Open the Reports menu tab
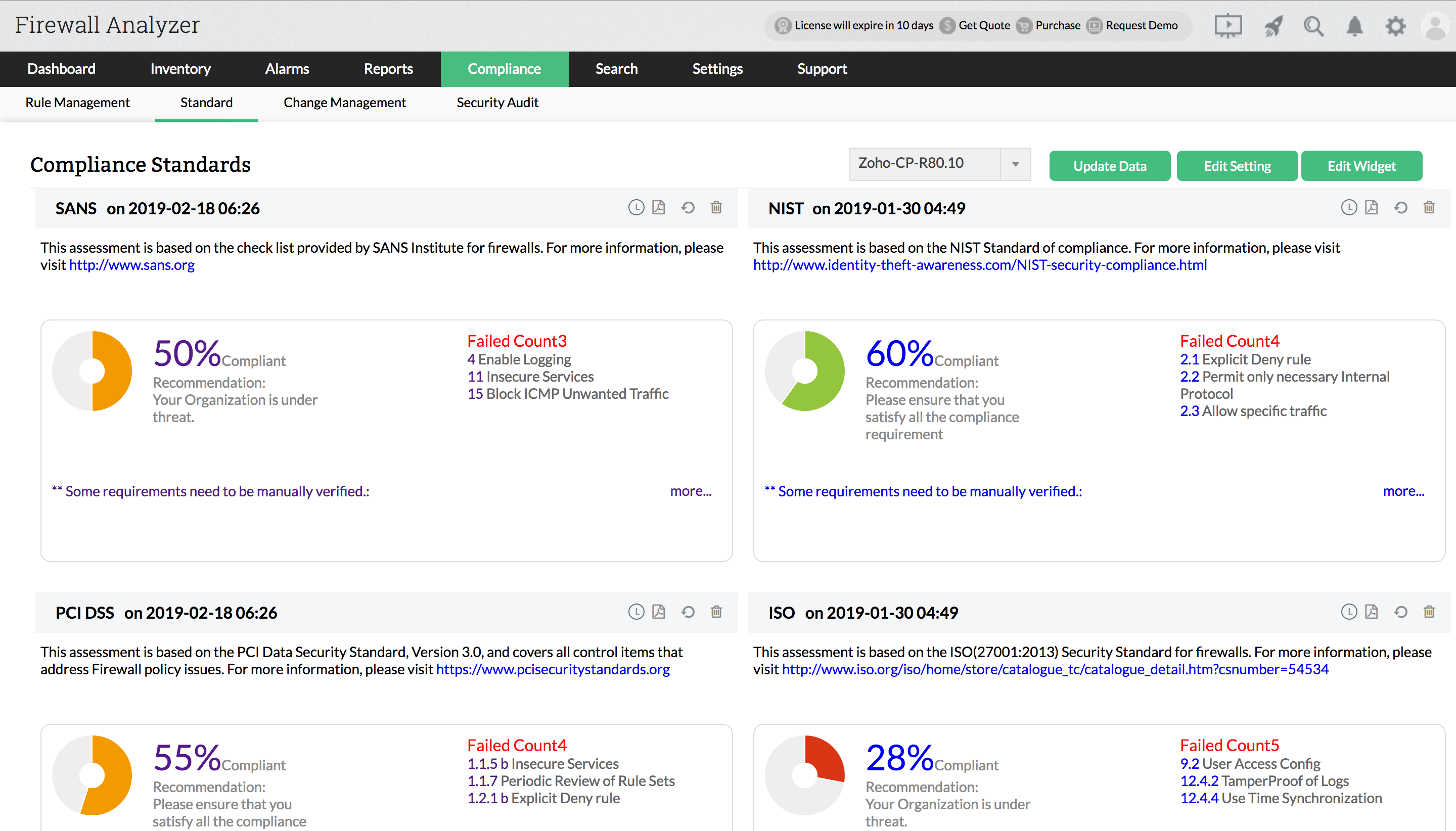 click(388, 69)
